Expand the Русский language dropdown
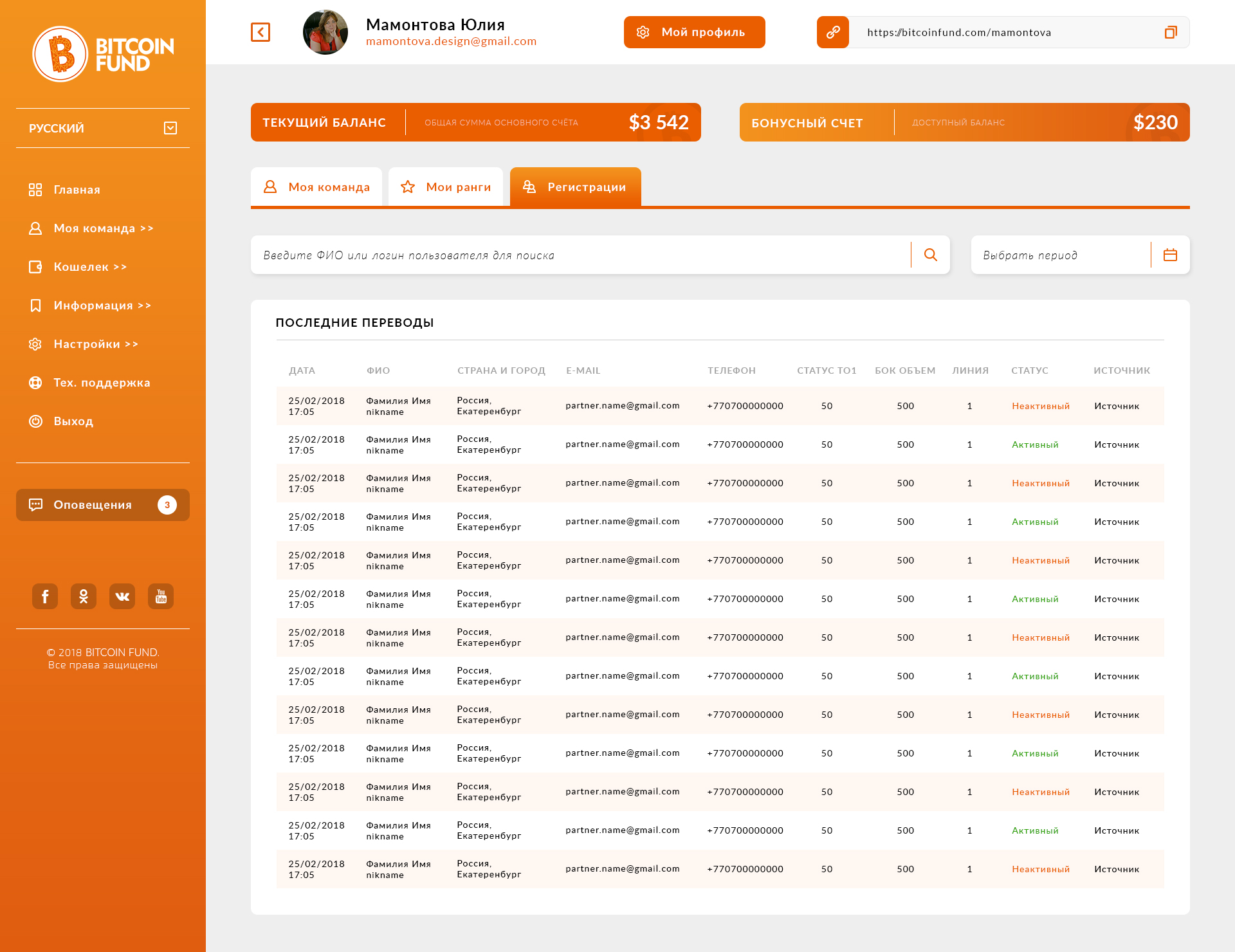Screen dimensions: 1235x952 pos(103,128)
